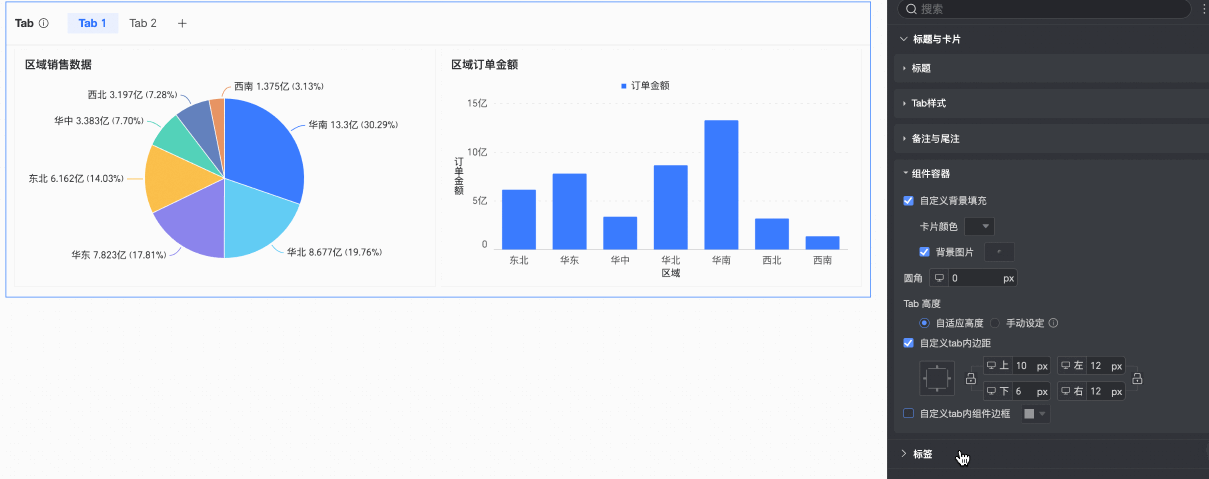The image size is (1209, 479).
Task: Toggle the 背景图片 checkbox
Action: 925,252
